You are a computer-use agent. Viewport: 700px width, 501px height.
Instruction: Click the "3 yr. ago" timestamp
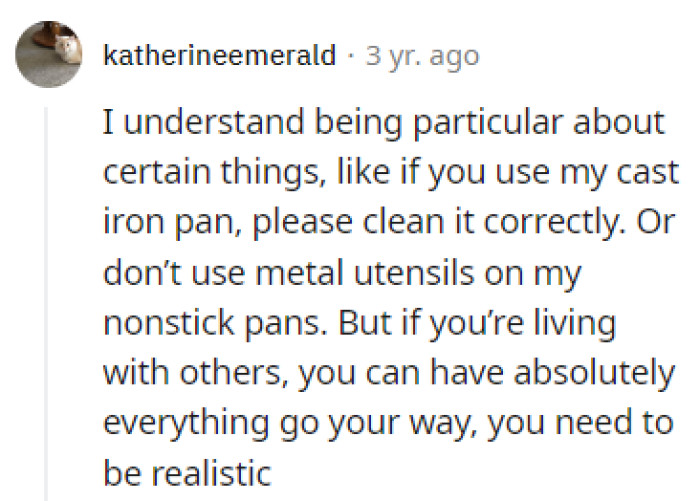422,56
